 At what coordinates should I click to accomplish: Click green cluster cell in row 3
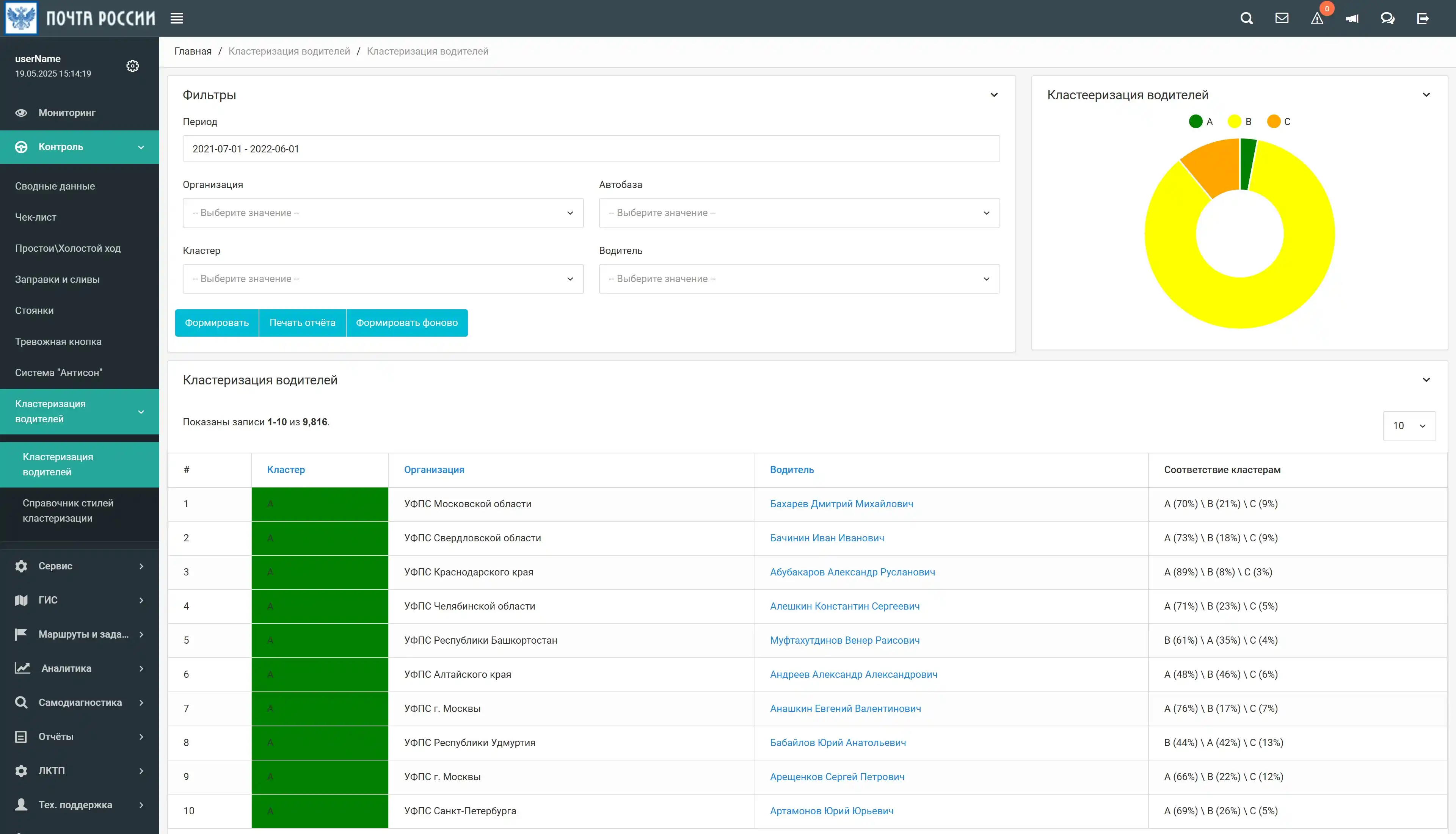tap(320, 572)
